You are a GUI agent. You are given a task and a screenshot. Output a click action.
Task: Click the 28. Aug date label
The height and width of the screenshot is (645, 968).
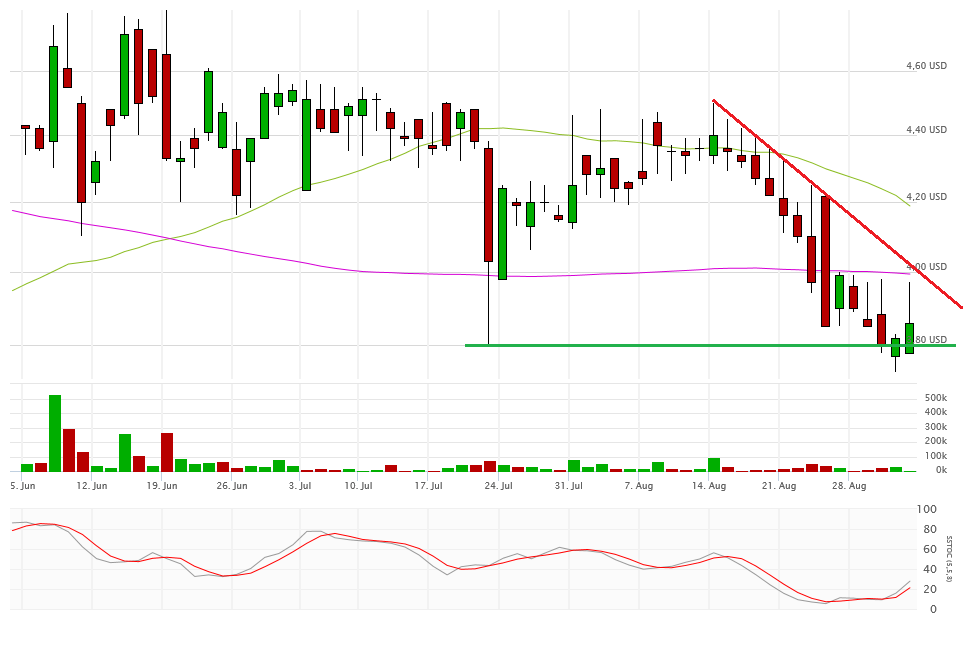[x=850, y=486]
